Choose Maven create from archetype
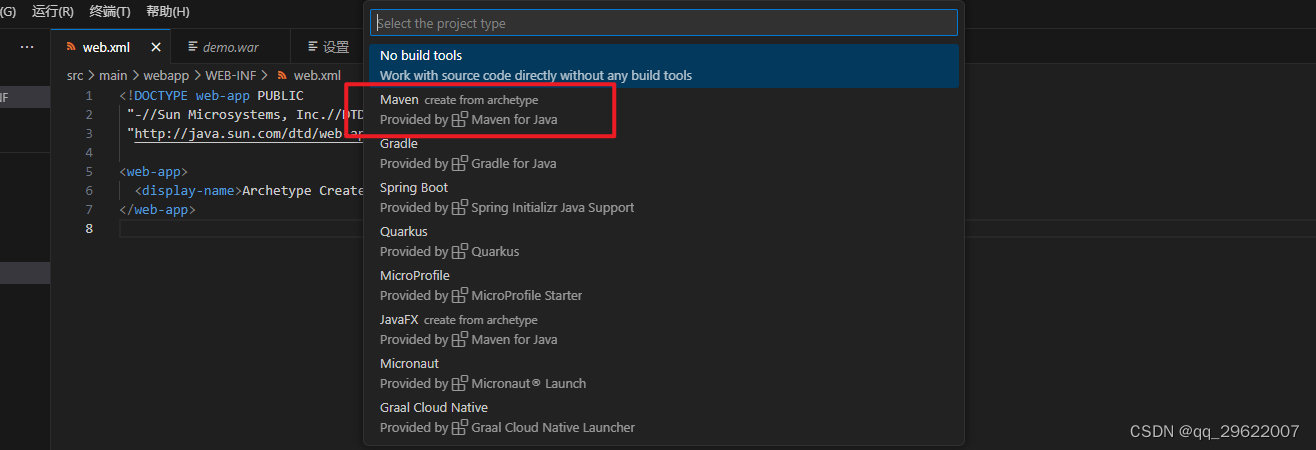This screenshot has height=450, width=1316. (664, 110)
